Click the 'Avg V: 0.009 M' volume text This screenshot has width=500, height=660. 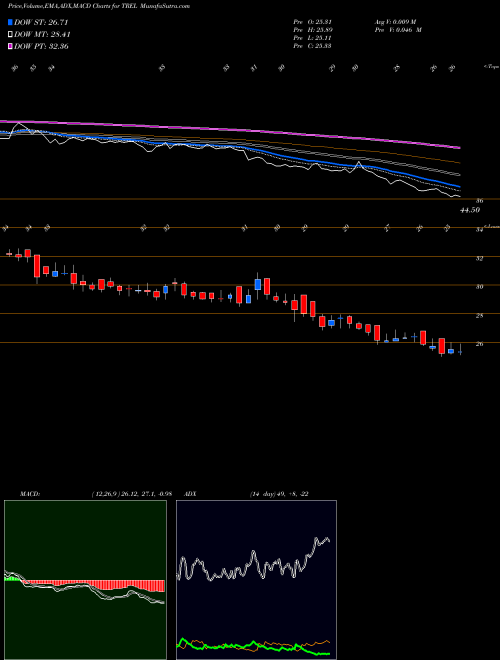[x=395, y=22]
